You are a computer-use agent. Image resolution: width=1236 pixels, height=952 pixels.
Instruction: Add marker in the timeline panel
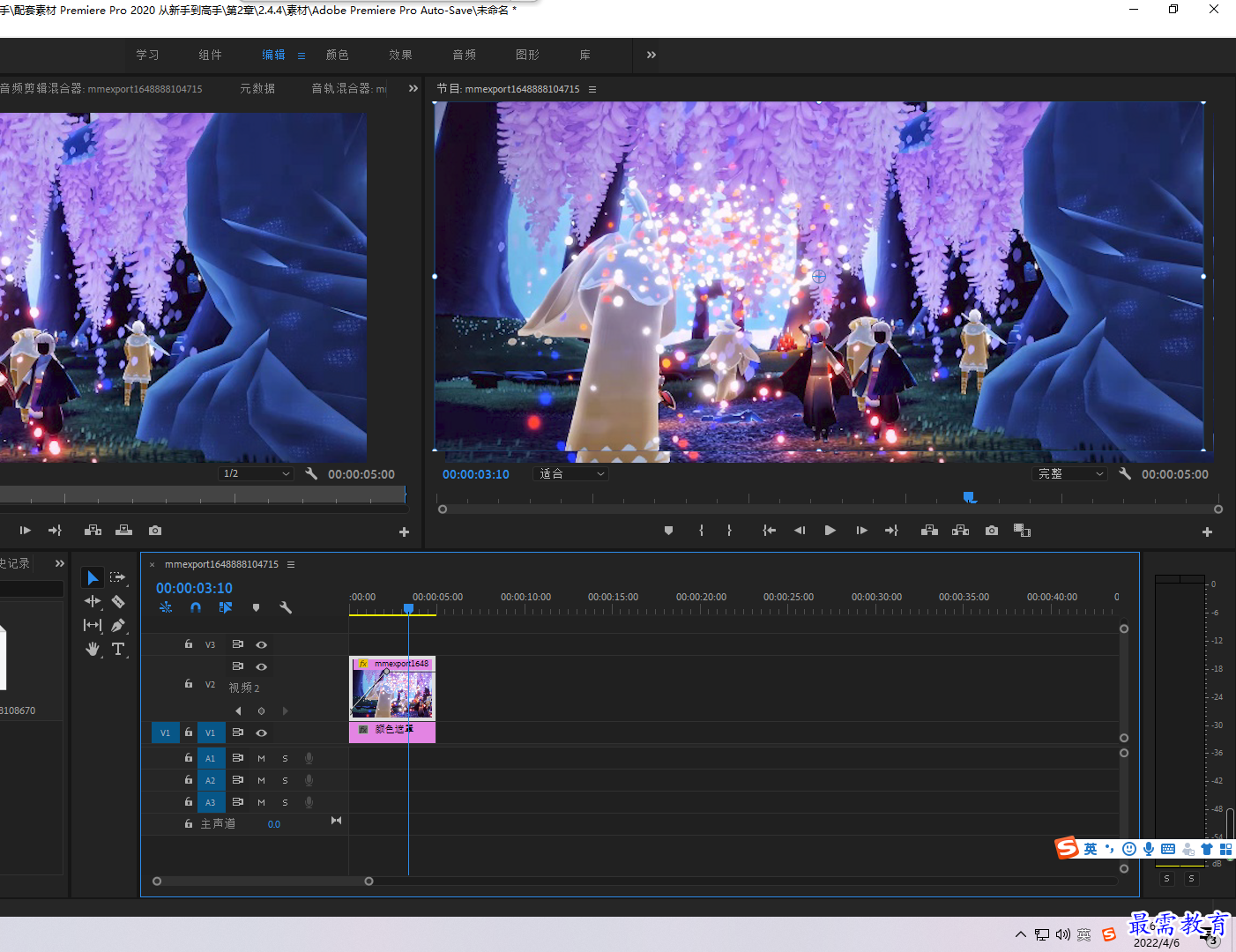(256, 607)
